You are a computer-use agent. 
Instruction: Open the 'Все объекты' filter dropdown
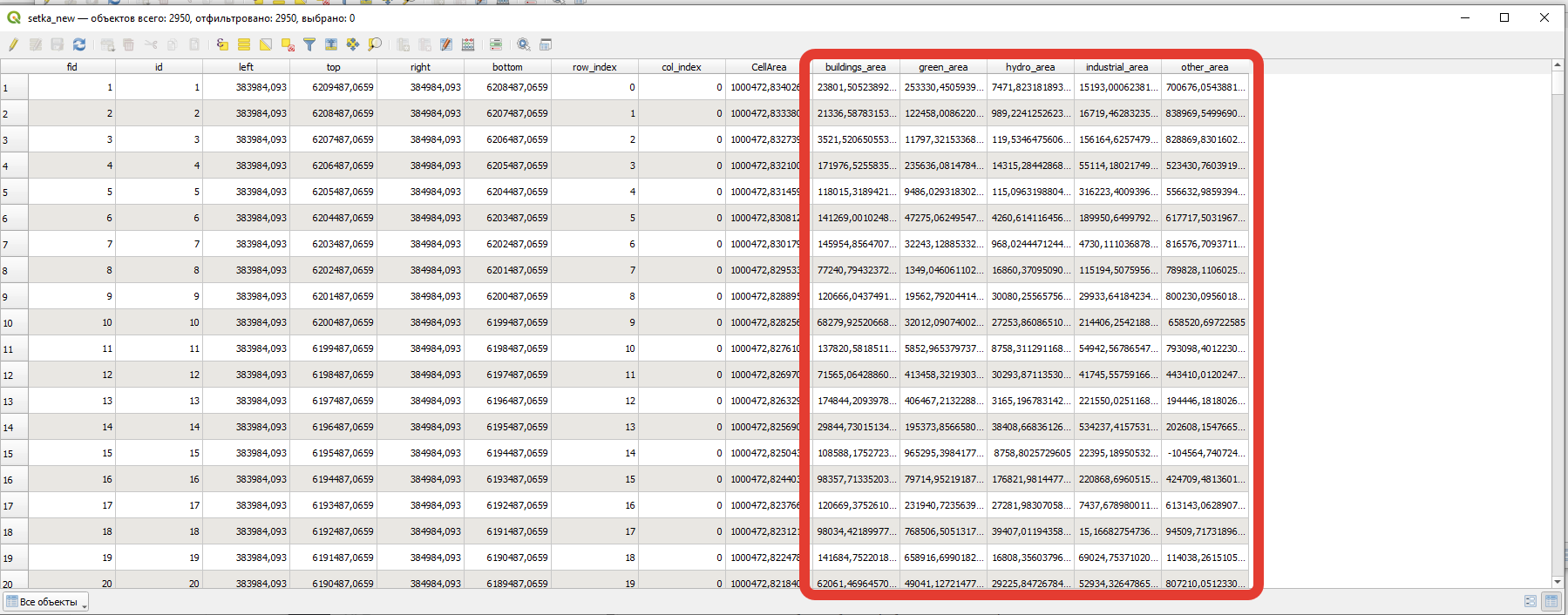pos(46,602)
